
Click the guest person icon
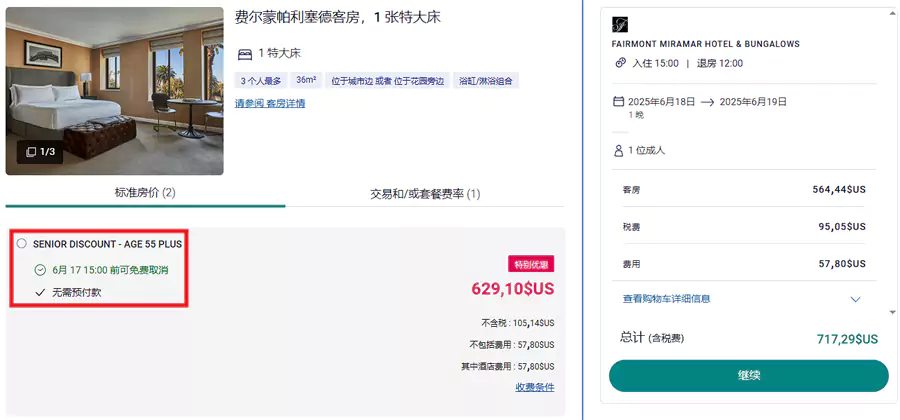pos(618,150)
